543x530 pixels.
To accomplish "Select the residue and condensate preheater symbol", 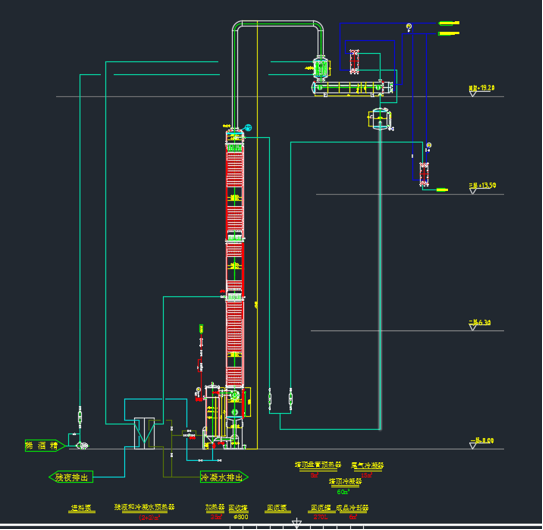I will point(144,433).
